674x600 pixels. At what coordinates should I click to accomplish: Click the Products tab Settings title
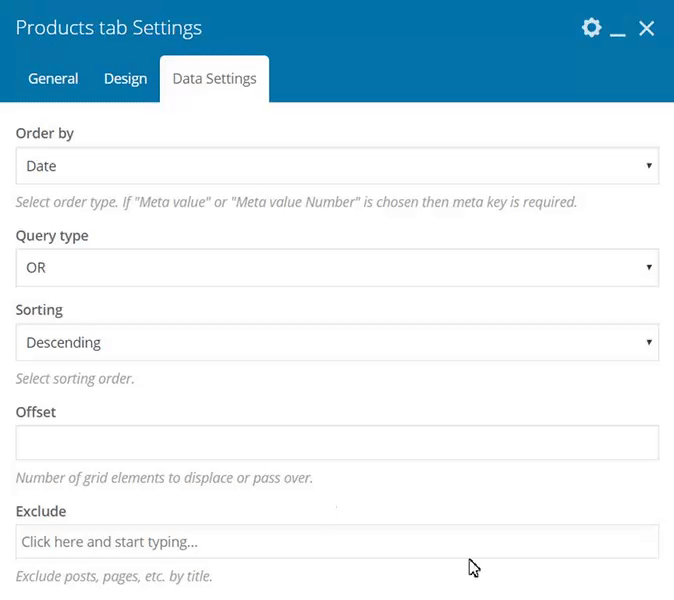click(x=109, y=28)
